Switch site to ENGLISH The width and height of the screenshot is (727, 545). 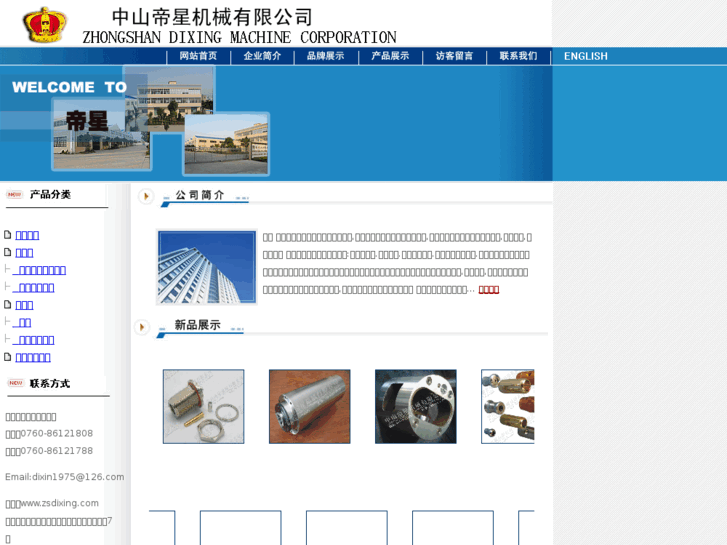tap(586, 56)
